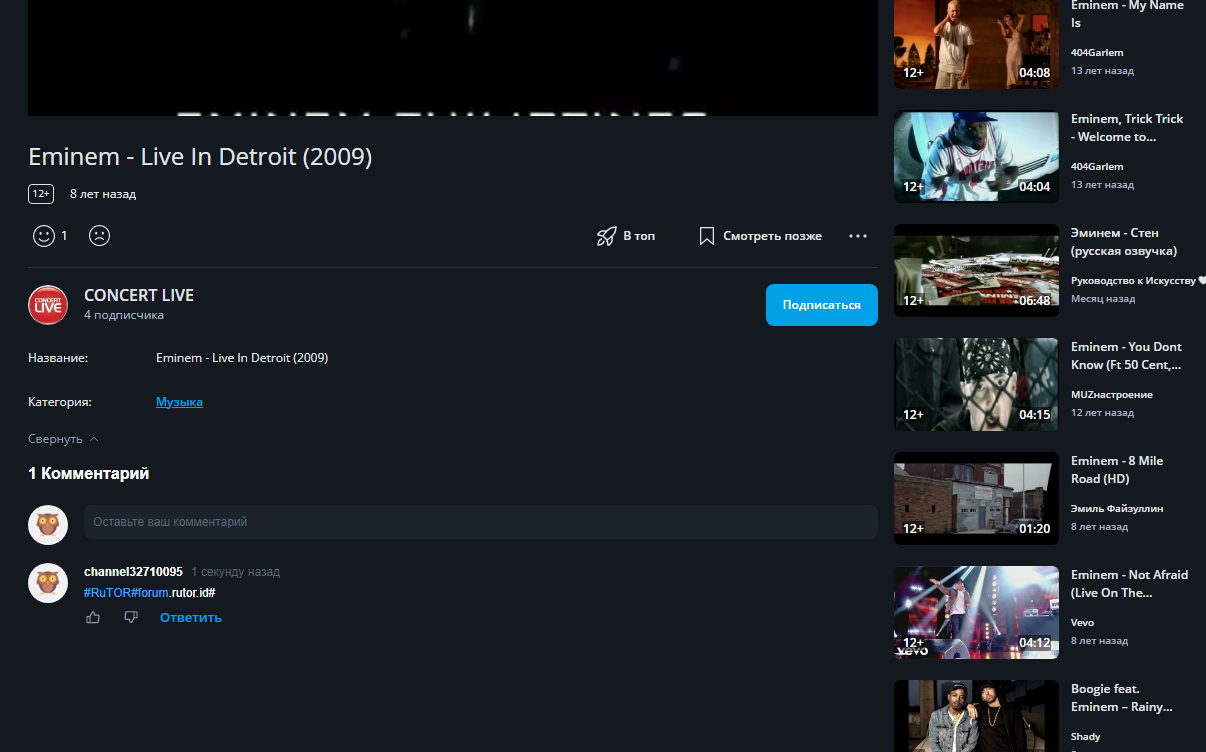The height and width of the screenshot is (752, 1206).
Task: Open the 'Музыка' category link
Action: [179, 402]
